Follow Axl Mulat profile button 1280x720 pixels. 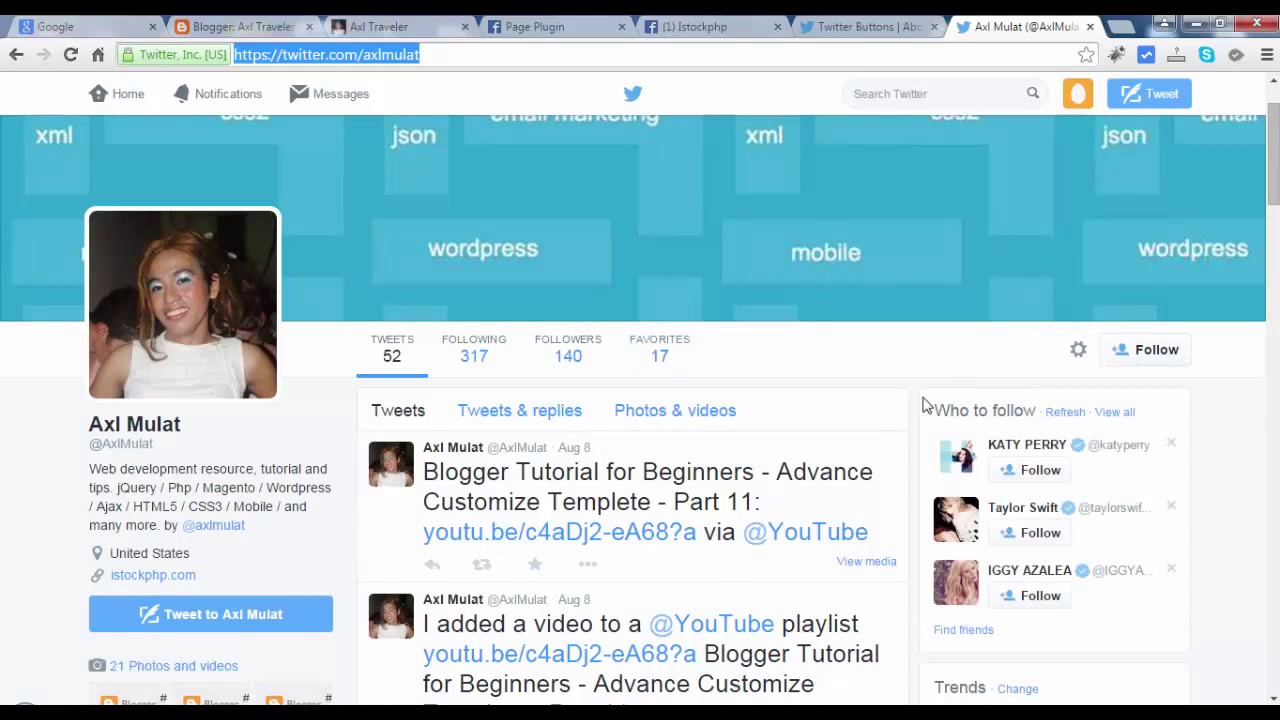tap(1145, 350)
